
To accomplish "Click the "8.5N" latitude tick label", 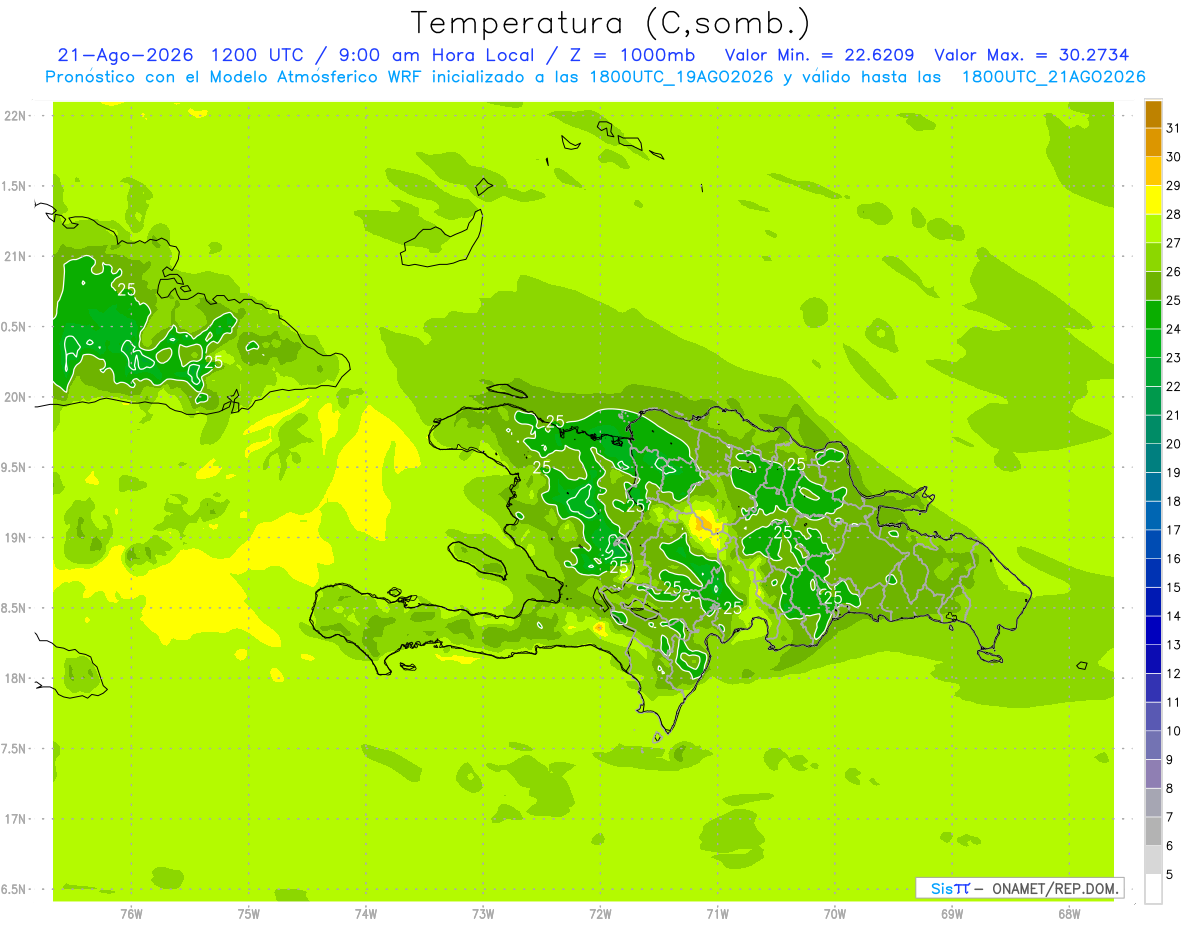I will coord(14,609).
